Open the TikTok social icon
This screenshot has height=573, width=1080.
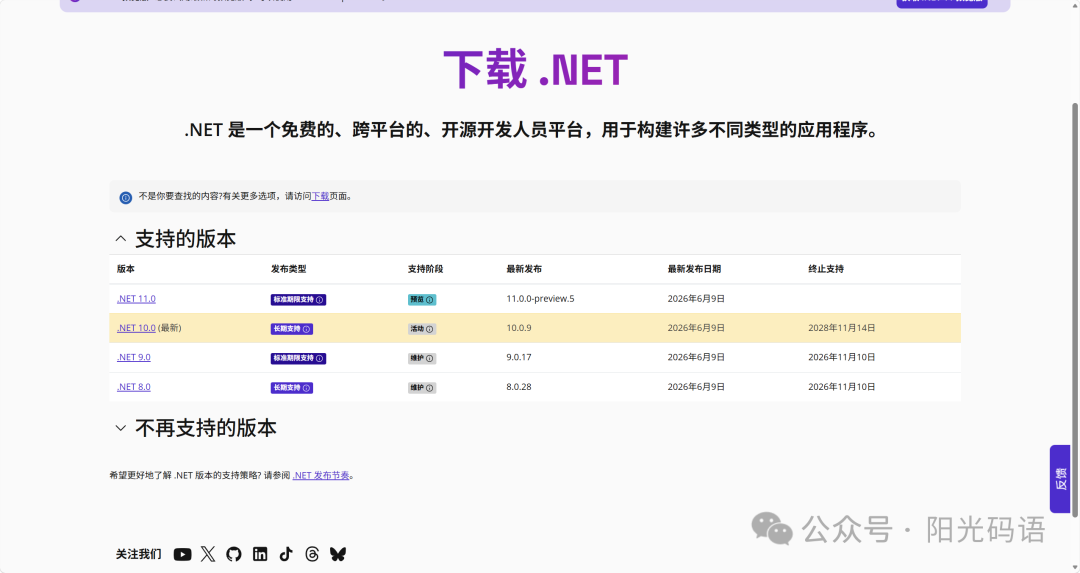pyautogui.click(x=286, y=554)
